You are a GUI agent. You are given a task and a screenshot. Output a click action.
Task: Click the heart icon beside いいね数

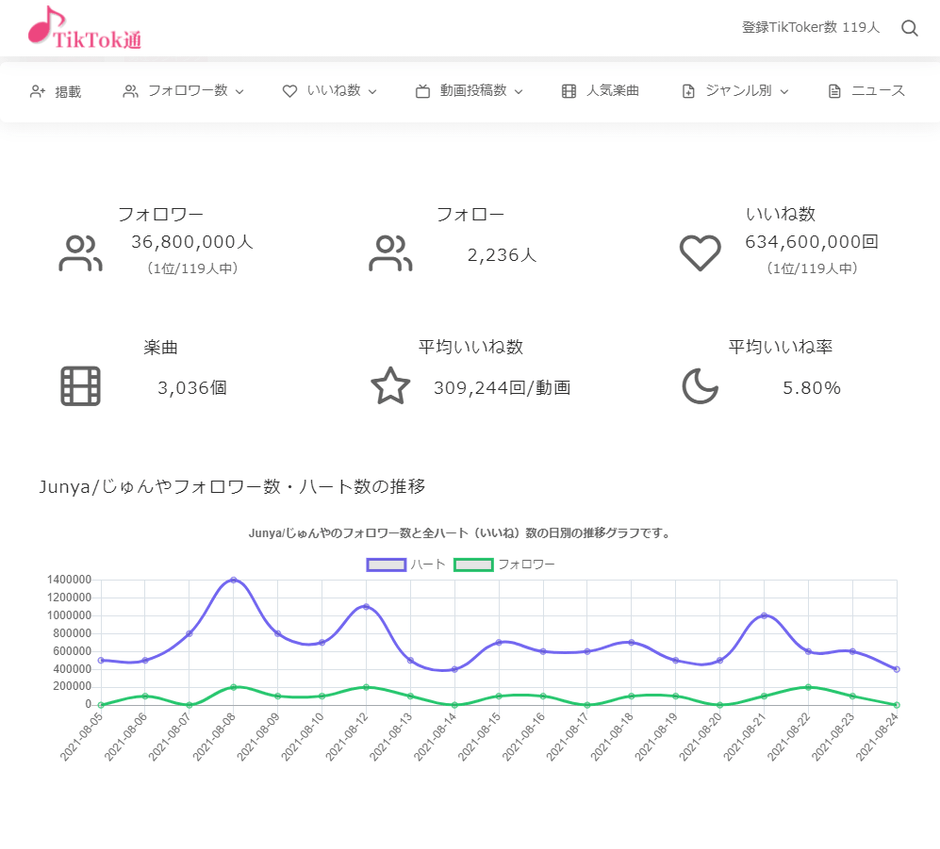pos(700,254)
